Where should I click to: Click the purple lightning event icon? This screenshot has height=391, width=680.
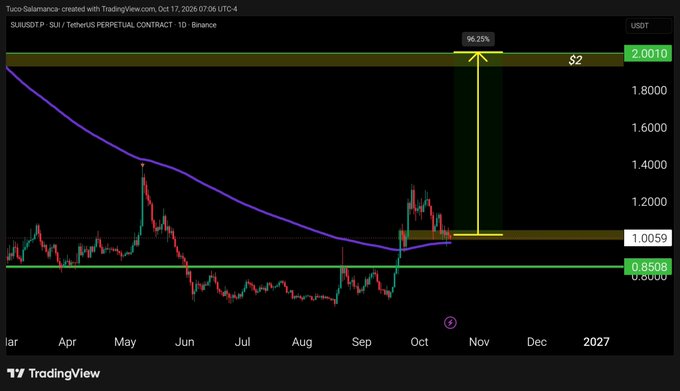click(450, 323)
